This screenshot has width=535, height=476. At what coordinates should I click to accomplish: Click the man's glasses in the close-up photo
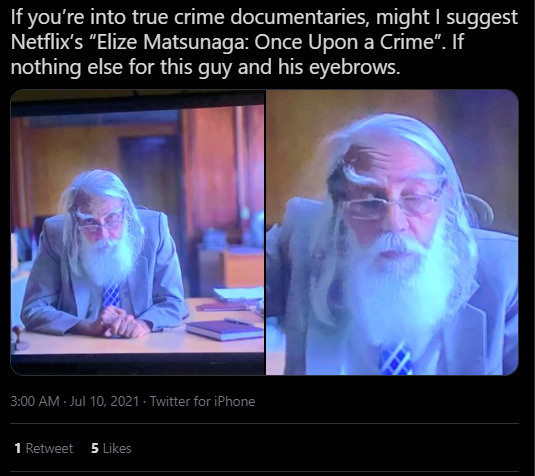(x=389, y=204)
